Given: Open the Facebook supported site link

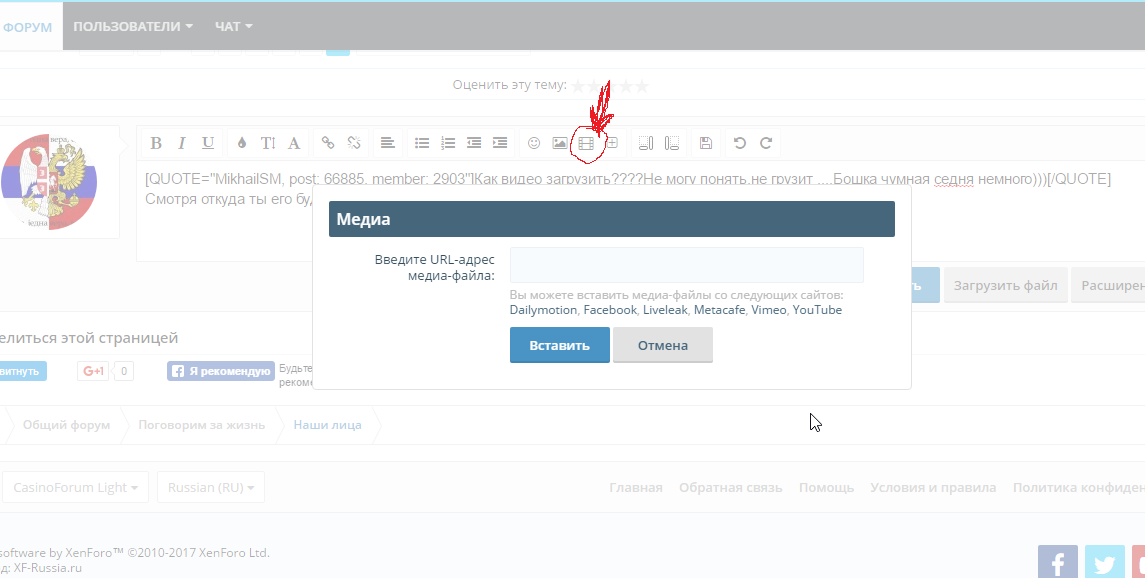Looking at the screenshot, I should click(610, 310).
